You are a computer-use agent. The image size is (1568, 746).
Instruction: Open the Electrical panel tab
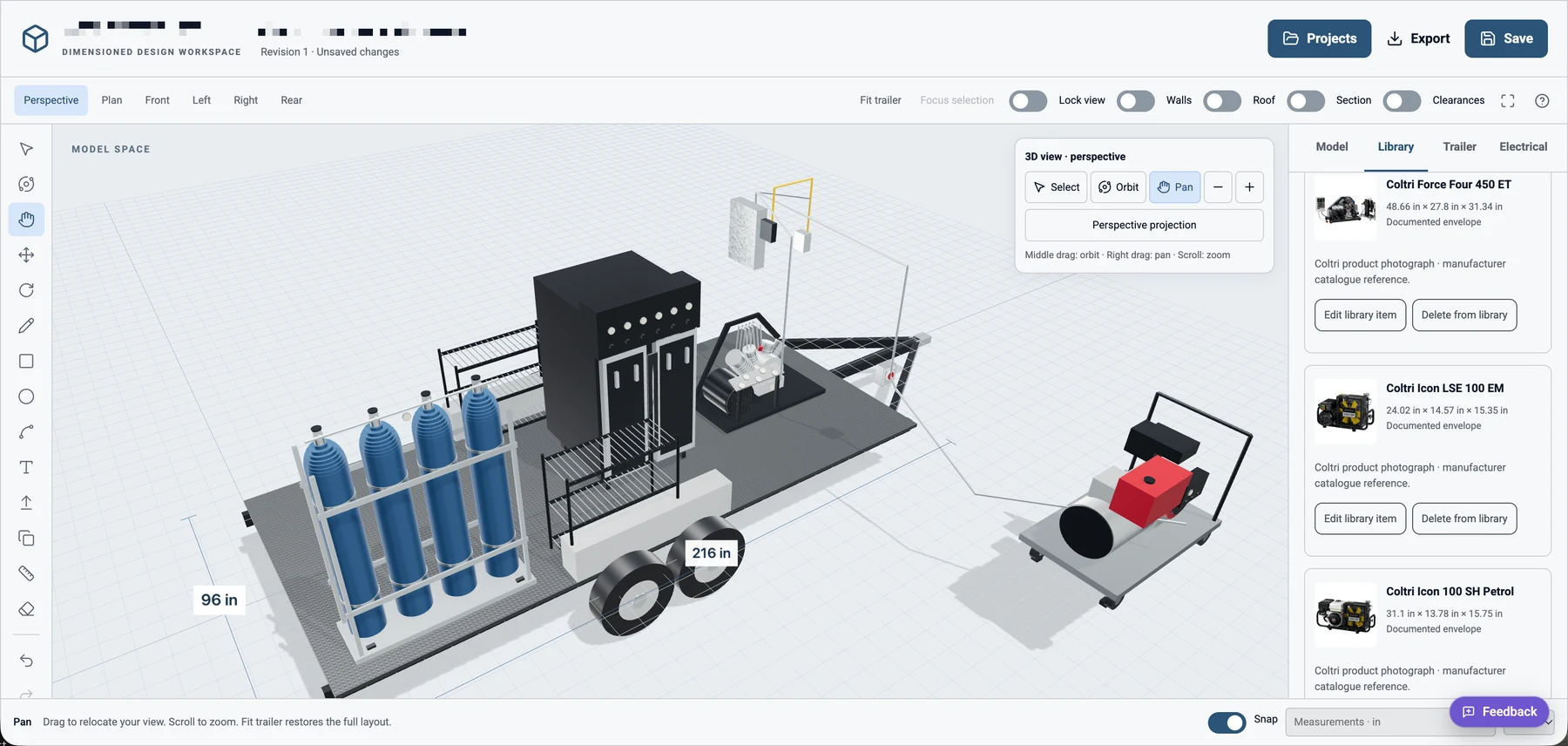pyautogui.click(x=1523, y=146)
